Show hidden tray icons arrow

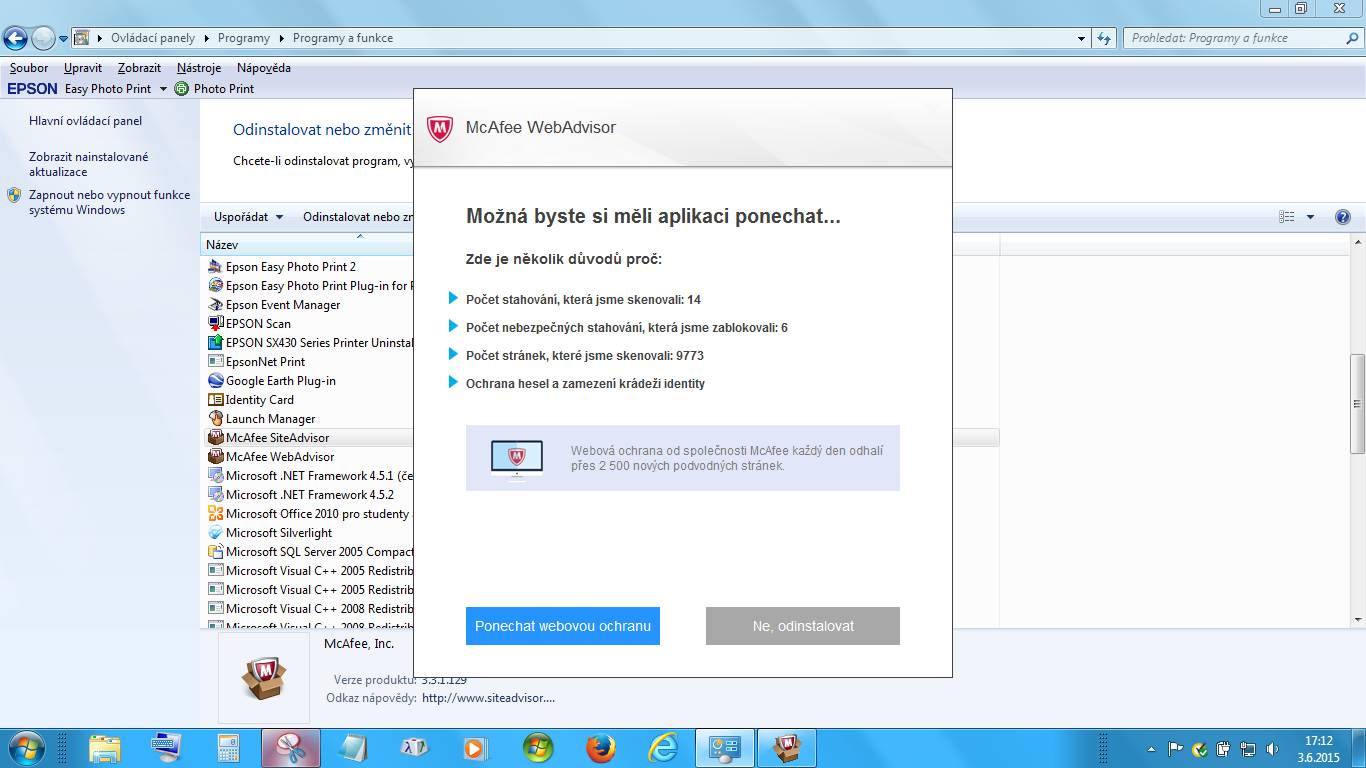coord(1151,749)
